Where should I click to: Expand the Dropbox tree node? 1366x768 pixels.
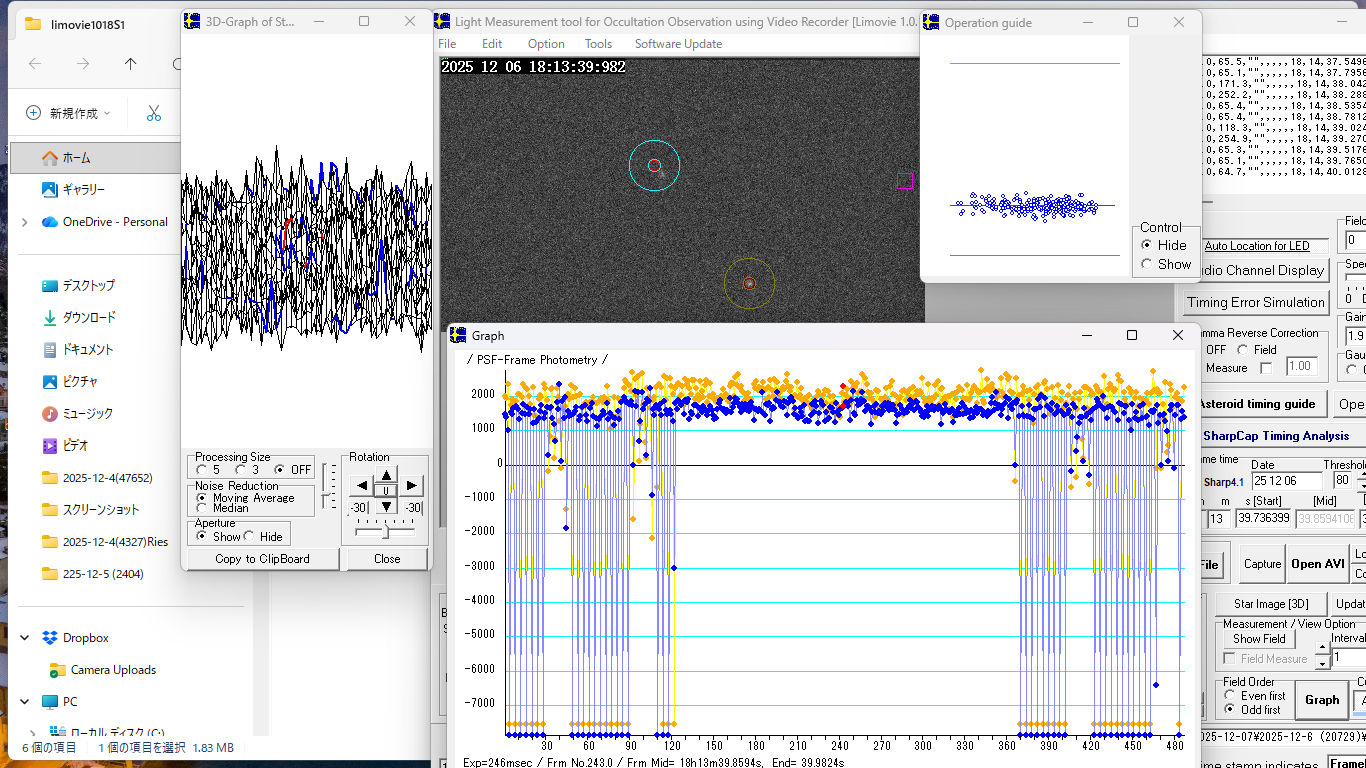[x=25, y=638]
